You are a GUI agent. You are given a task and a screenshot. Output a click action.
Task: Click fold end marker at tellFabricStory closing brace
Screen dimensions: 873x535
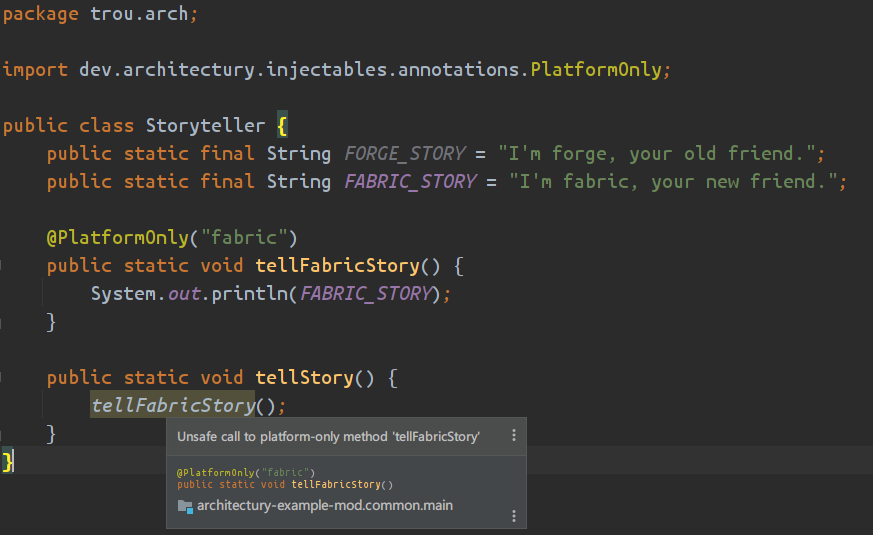point(3,322)
